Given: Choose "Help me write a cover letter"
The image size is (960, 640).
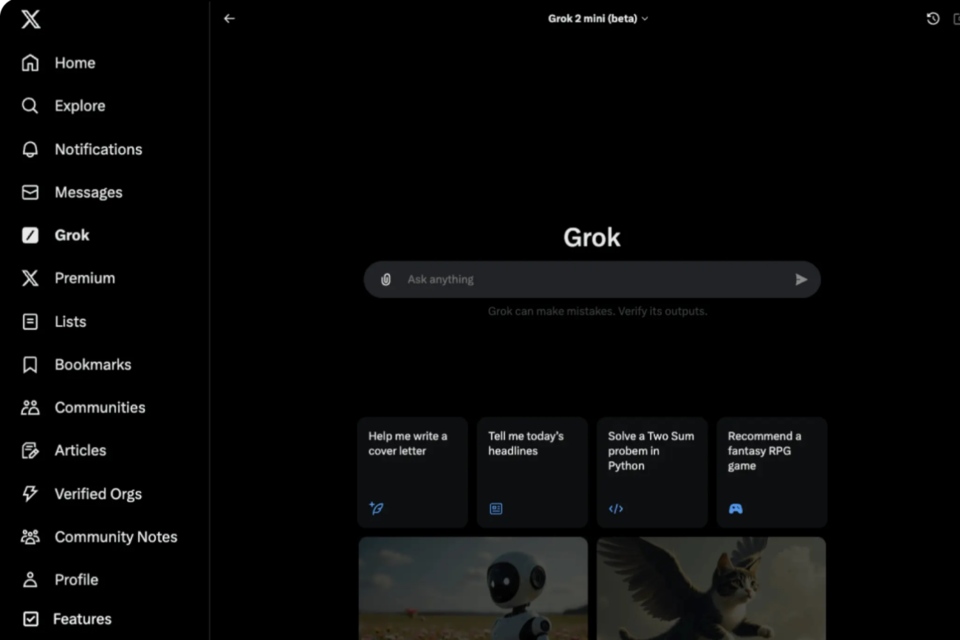Looking at the screenshot, I should point(412,472).
